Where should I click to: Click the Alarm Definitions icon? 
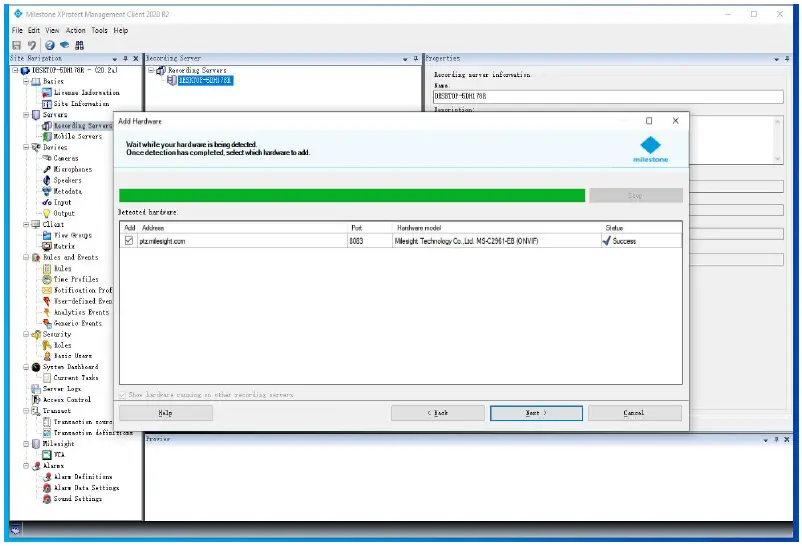pyautogui.click(x=47, y=477)
